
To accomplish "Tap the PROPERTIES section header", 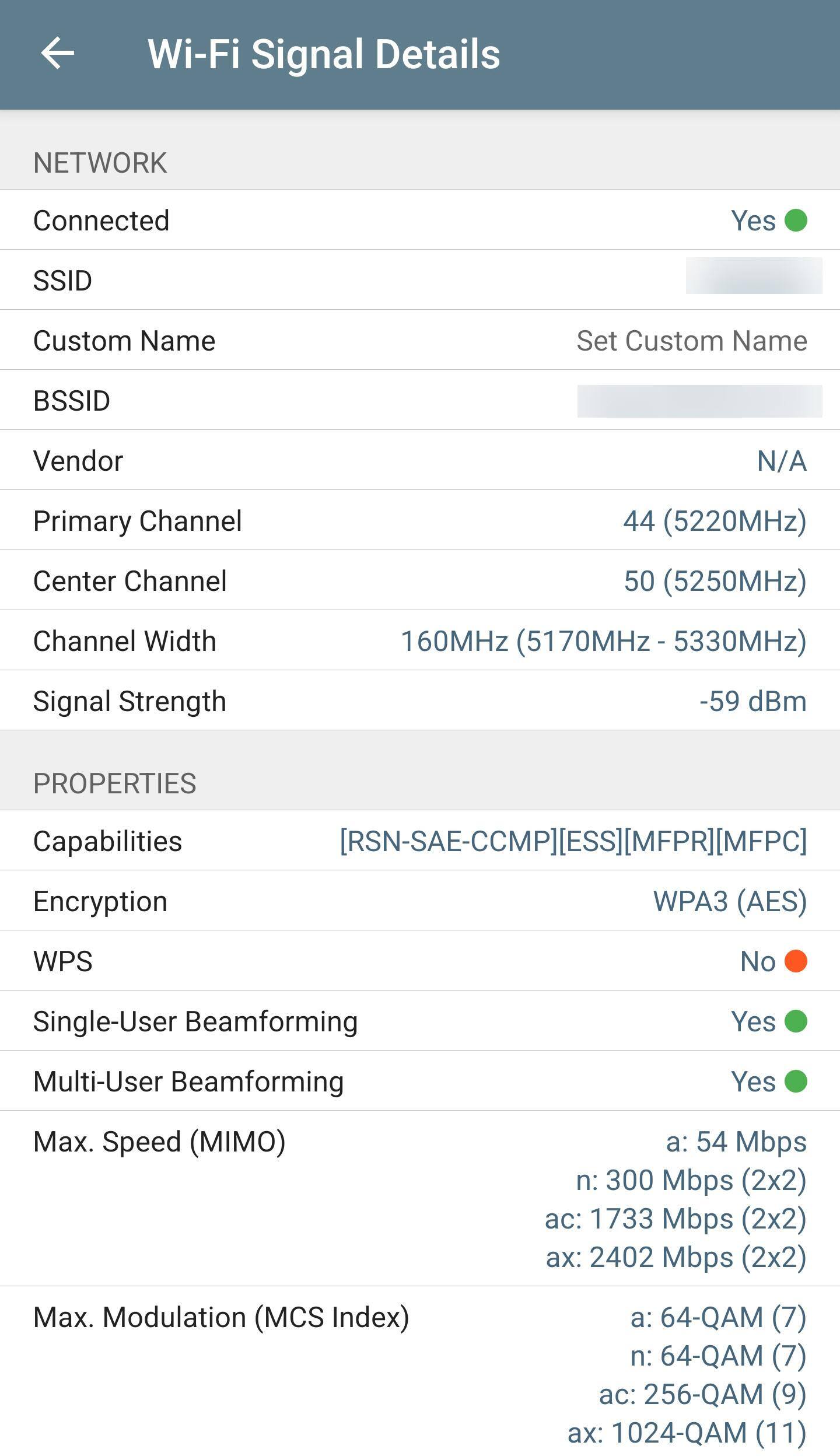I will [115, 783].
